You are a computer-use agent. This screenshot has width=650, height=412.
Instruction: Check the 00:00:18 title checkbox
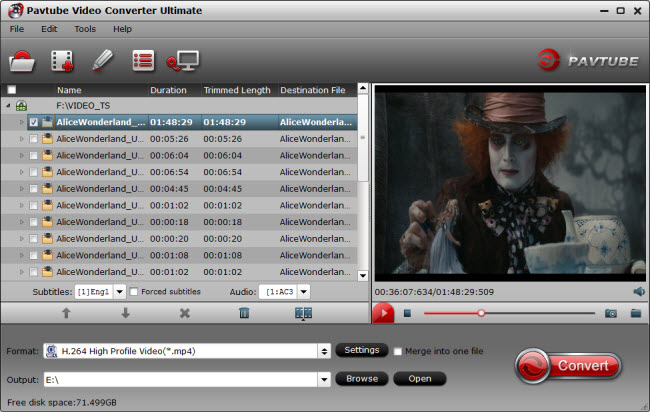(34, 222)
